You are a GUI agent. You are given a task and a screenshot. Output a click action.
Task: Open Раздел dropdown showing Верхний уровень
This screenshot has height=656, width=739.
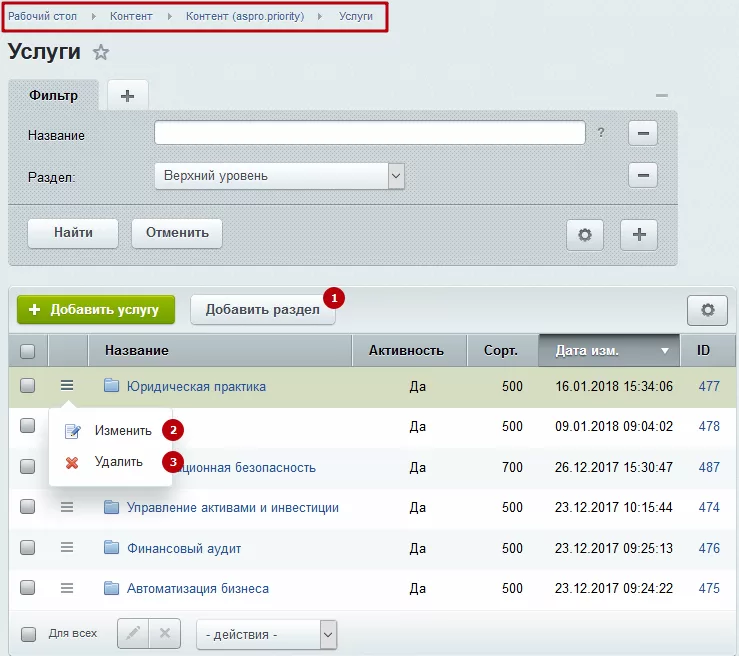click(x=279, y=176)
